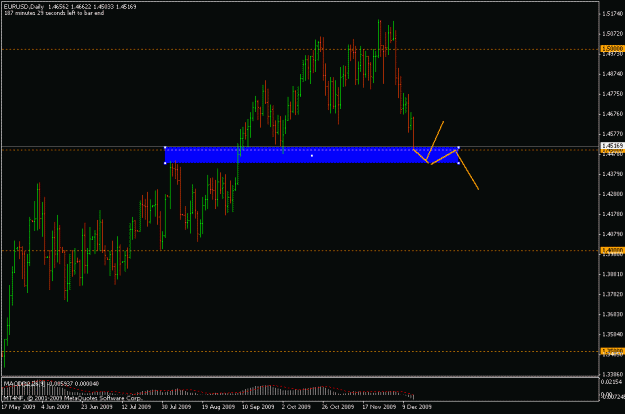The width and height of the screenshot is (625, 414).
Task: Click the '187 minutes 29 seconds left' bar timer text
Action: coord(54,13)
